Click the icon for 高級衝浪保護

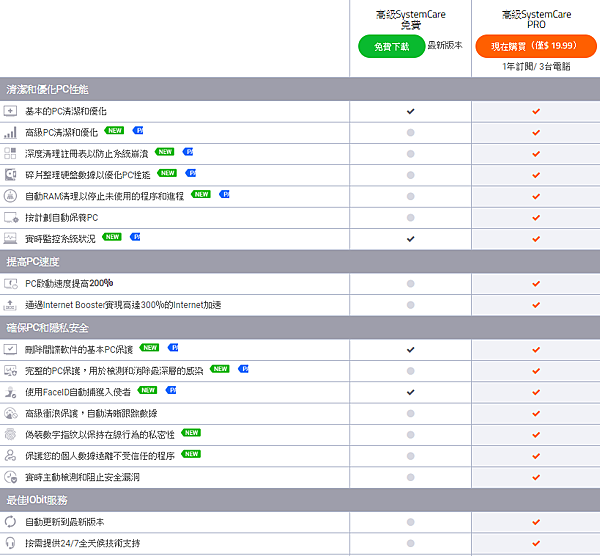click(11, 413)
